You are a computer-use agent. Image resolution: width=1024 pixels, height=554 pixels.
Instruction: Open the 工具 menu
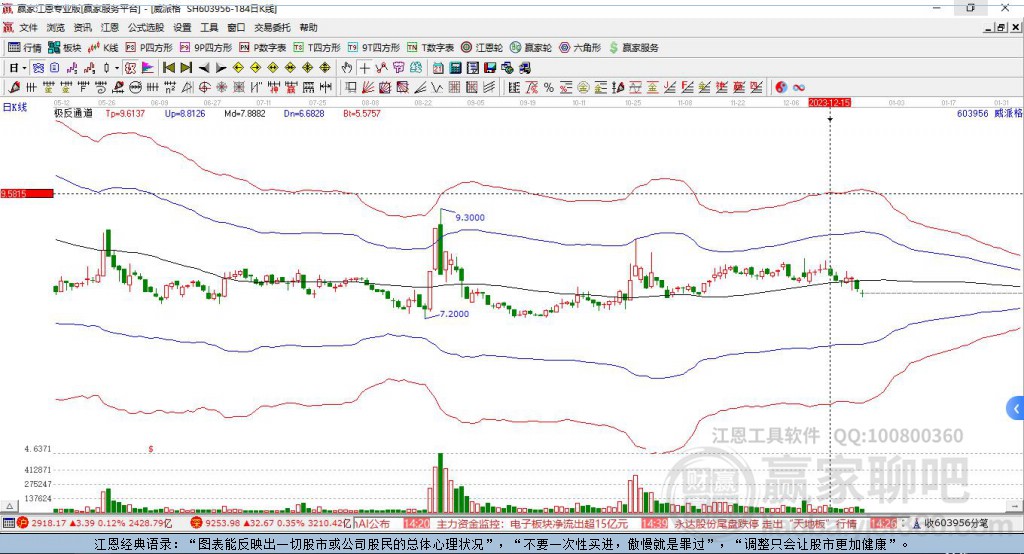click(x=209, y=27)
